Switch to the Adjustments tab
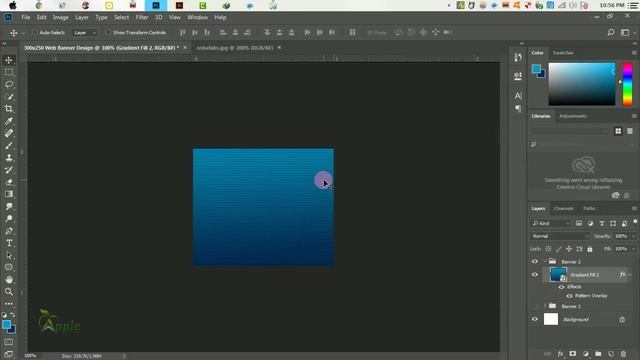Screen dimensions: 640x360 point(573,116)
